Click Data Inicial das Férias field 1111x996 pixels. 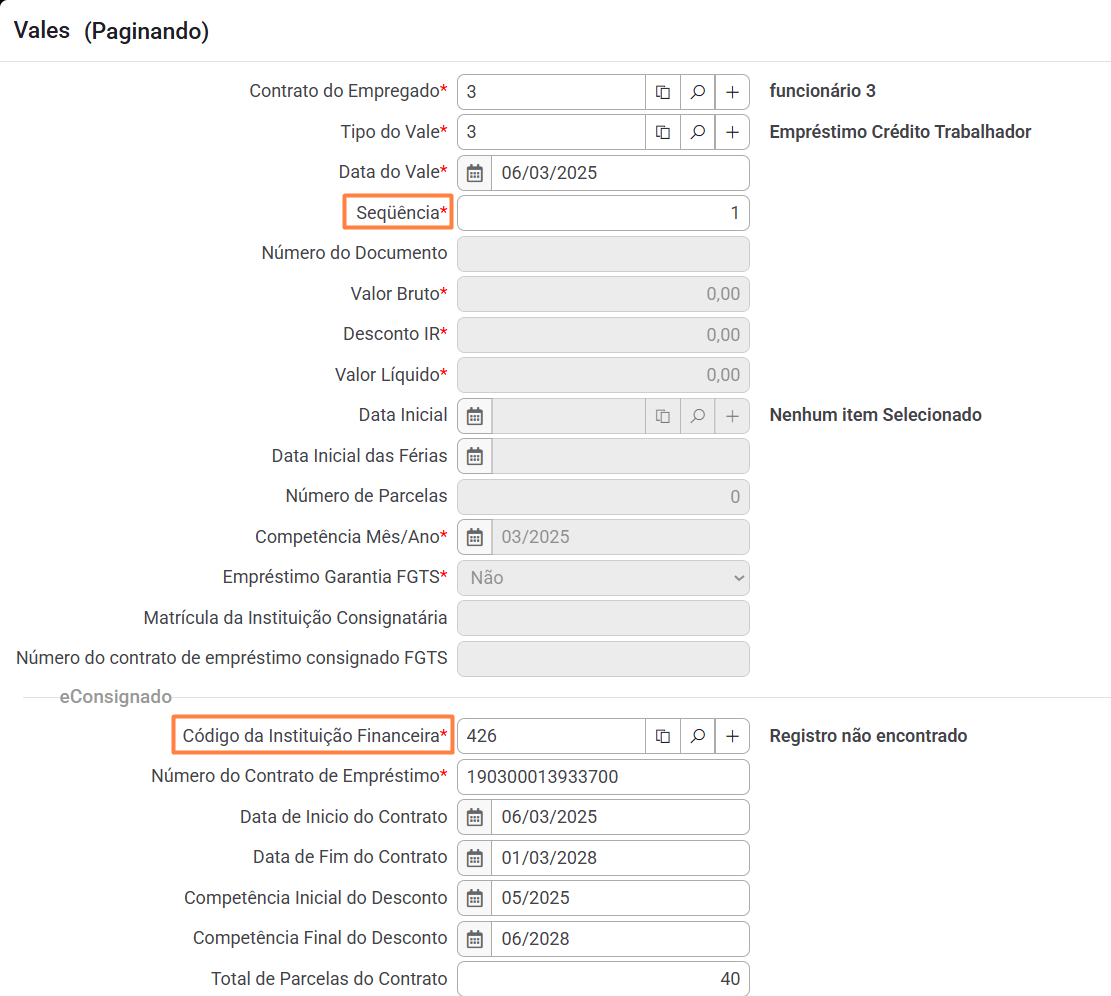coord(620,456)
